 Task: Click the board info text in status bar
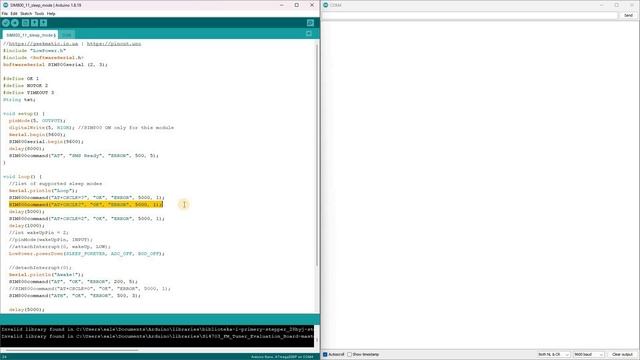click(x=282, y=357)
